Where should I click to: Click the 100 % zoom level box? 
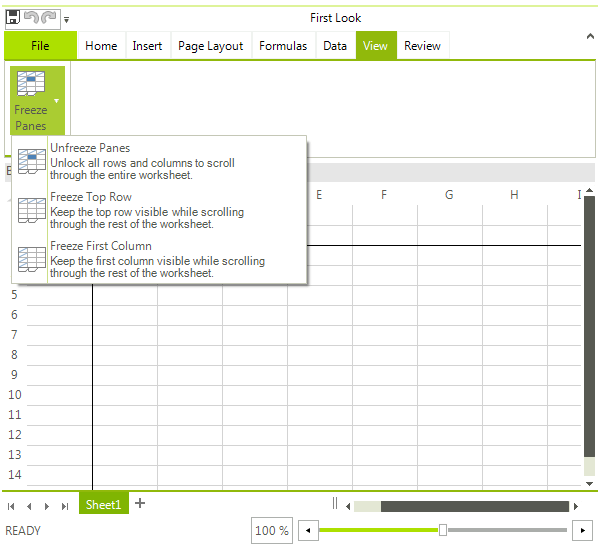272,531
